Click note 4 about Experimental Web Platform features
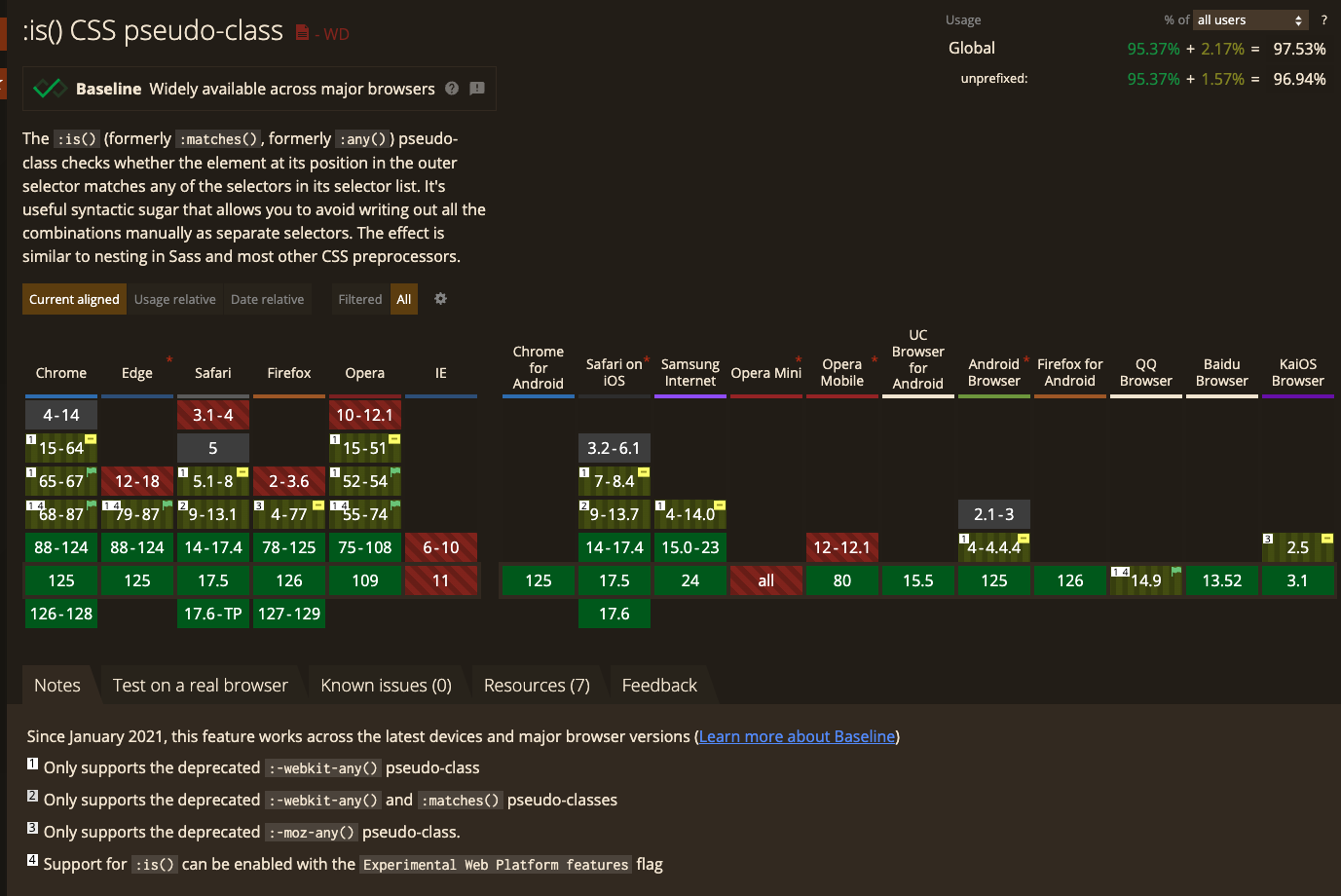Screen dimensions: 1341x896 (345, 864)
